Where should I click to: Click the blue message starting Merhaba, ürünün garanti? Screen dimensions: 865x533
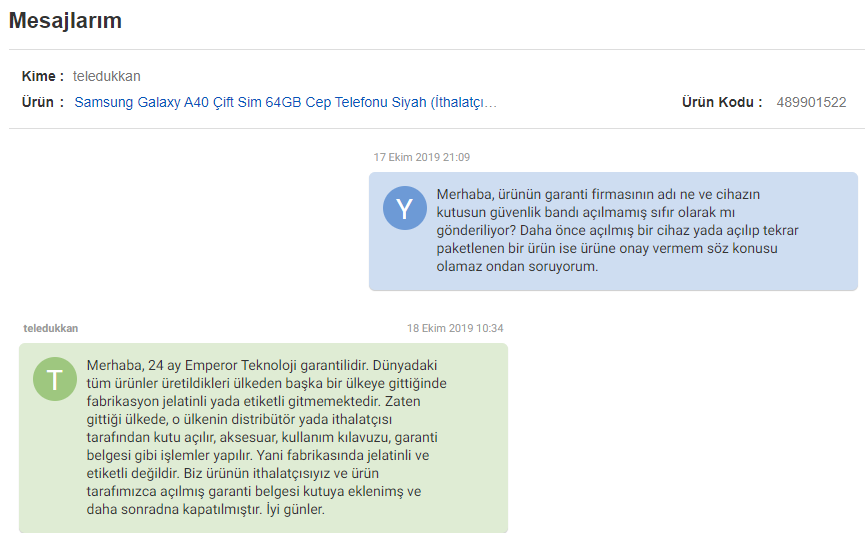click(613, 231)
